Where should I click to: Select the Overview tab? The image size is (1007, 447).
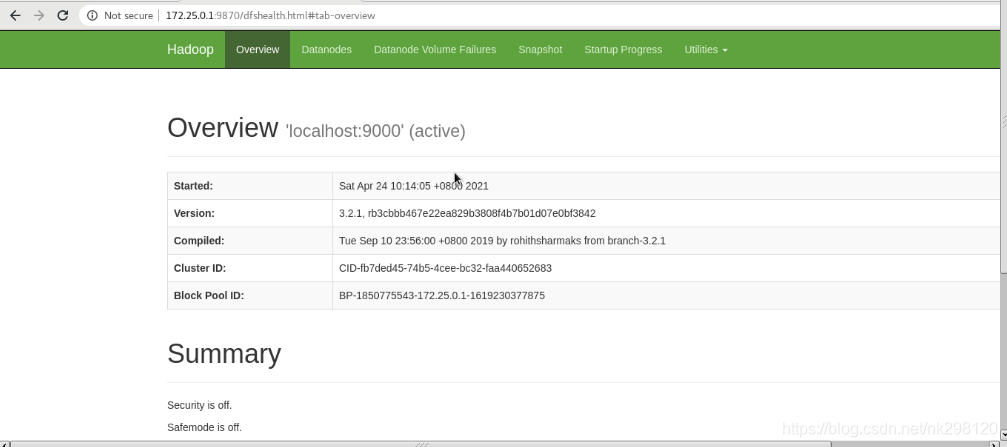pyautogui.click(x=258, y=49)
